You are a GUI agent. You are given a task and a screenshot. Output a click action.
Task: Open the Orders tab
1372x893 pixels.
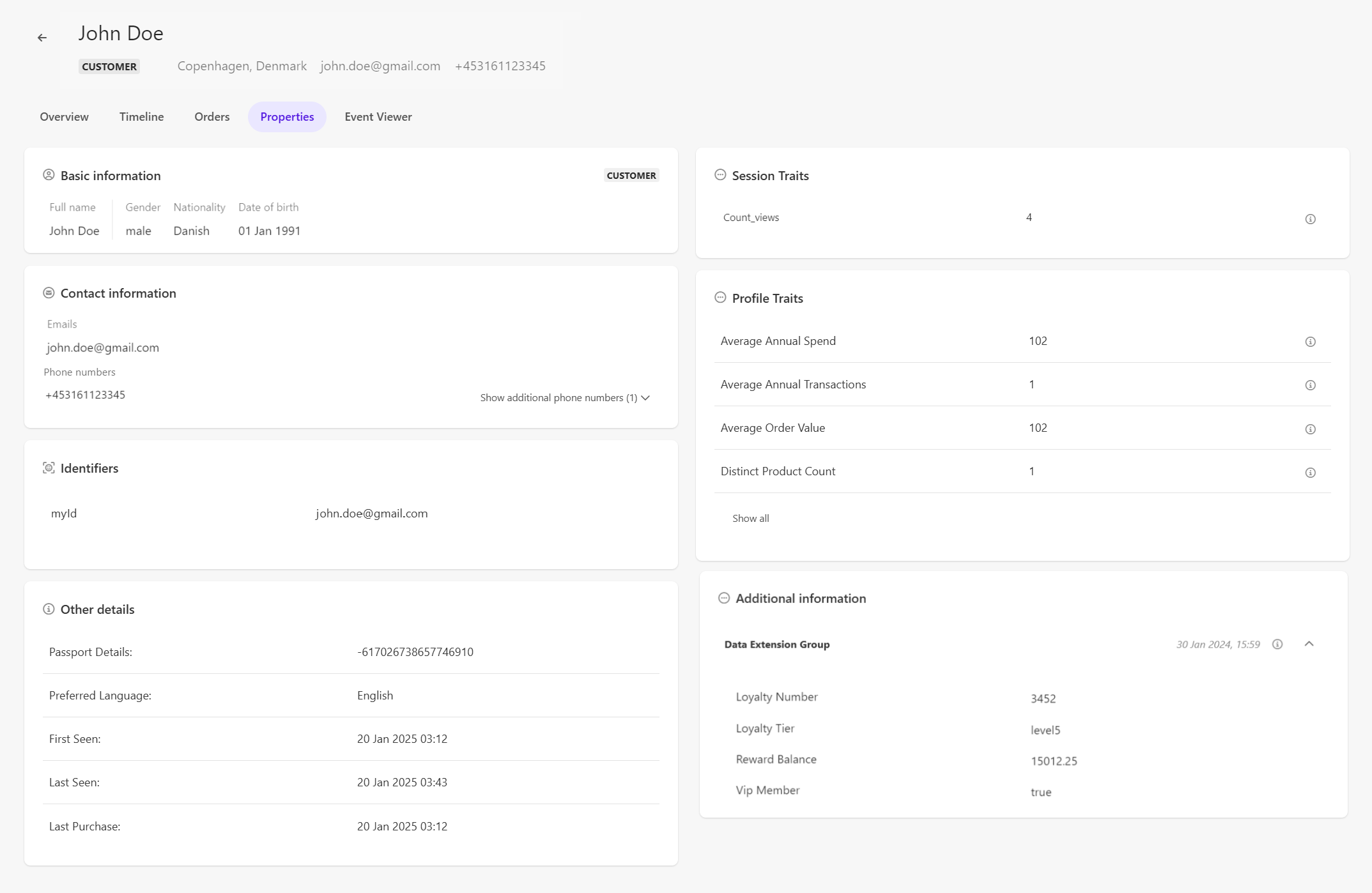[212, 117]
